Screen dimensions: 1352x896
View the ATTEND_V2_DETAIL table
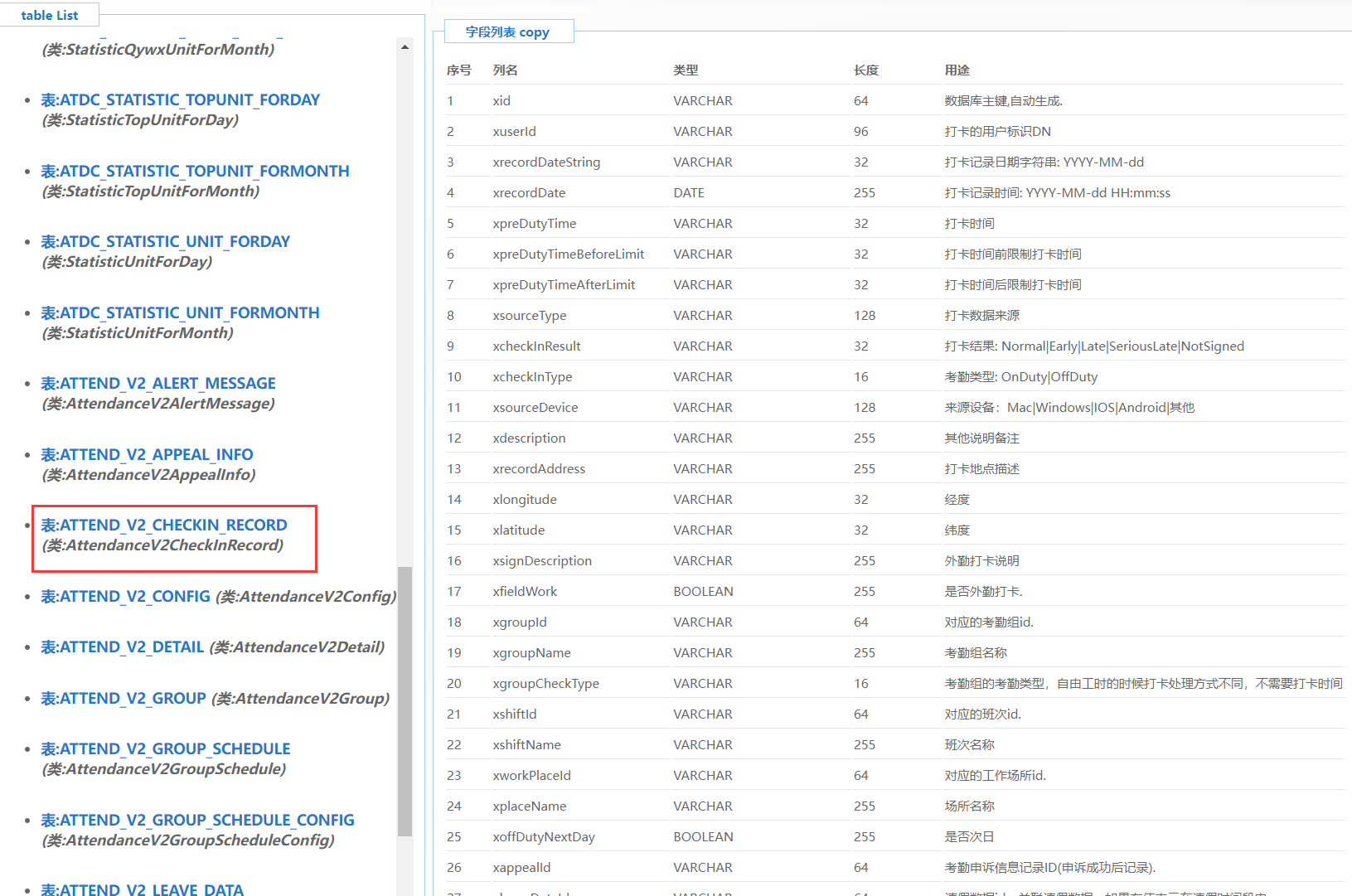pyautogui.click(x=122, y=647)
